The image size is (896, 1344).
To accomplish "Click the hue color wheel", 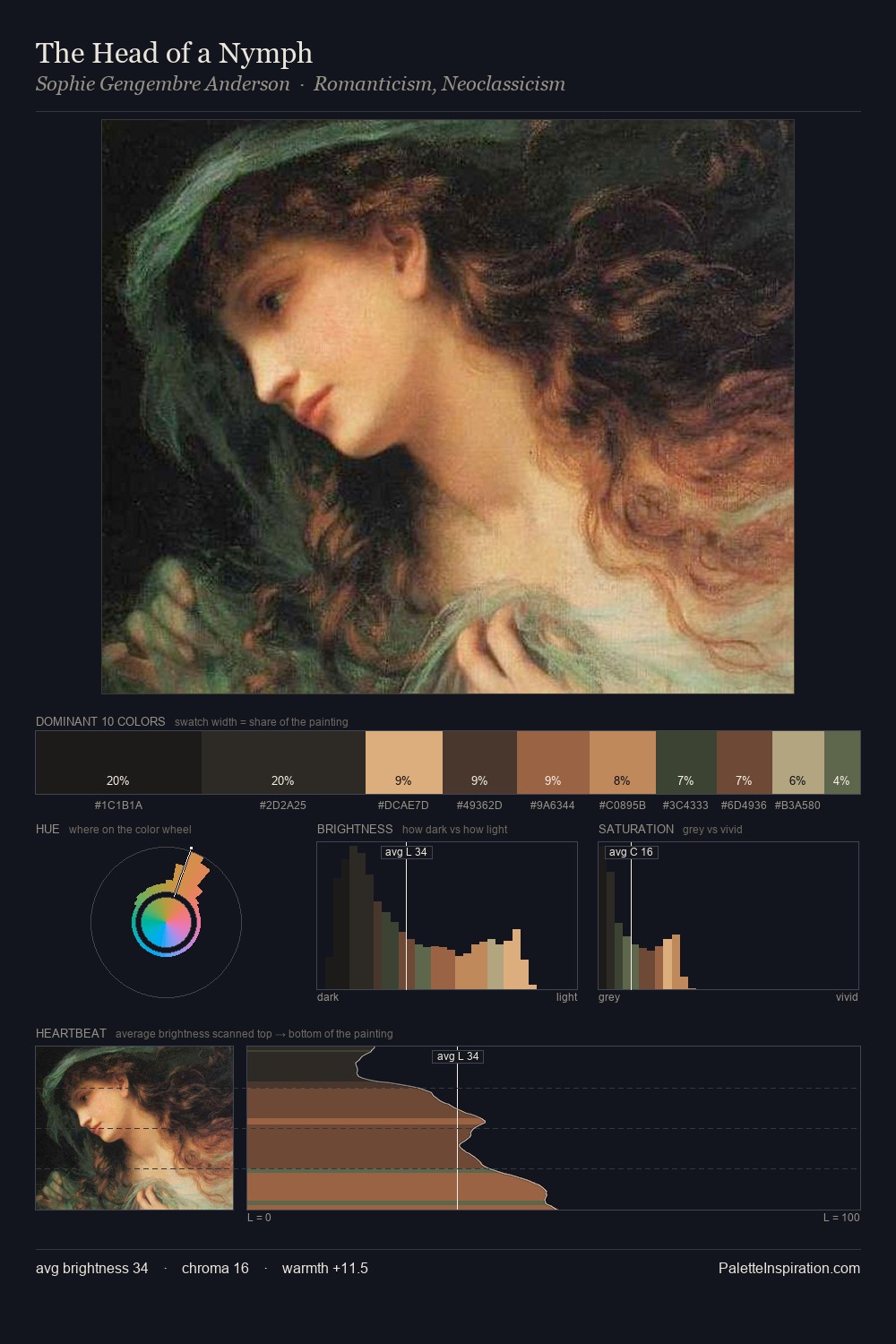I will click(x=166, y=921).
